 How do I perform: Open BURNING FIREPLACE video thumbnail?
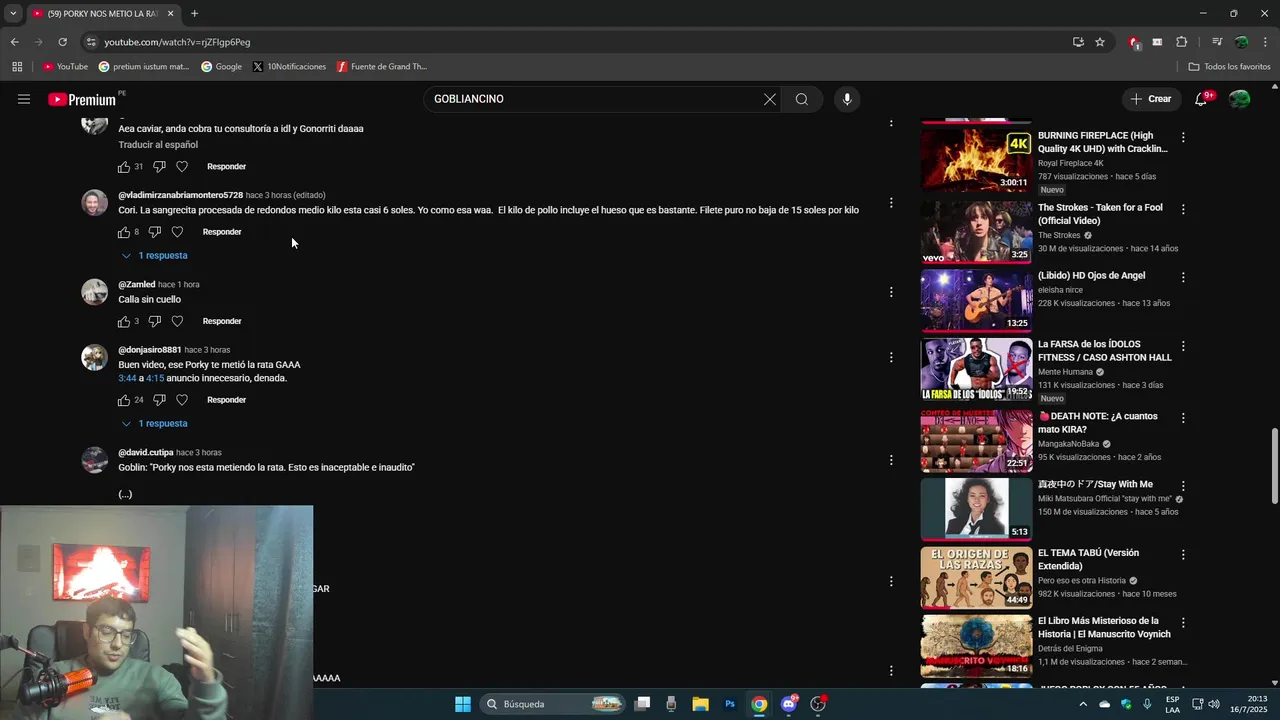(x=976, y=160)
